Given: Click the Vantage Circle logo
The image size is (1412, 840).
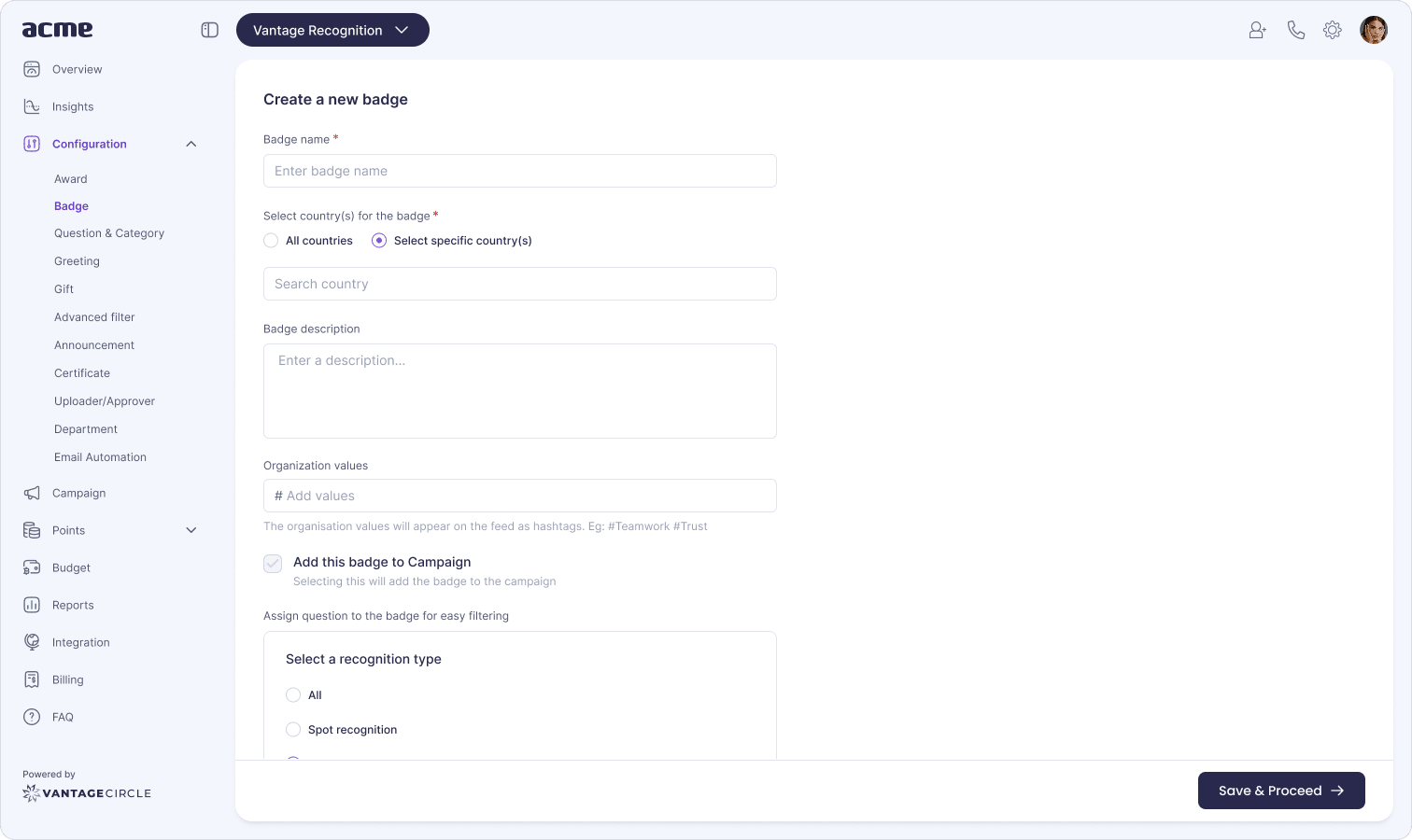Looking at the screenshot, I should click(x=87, y=793).
